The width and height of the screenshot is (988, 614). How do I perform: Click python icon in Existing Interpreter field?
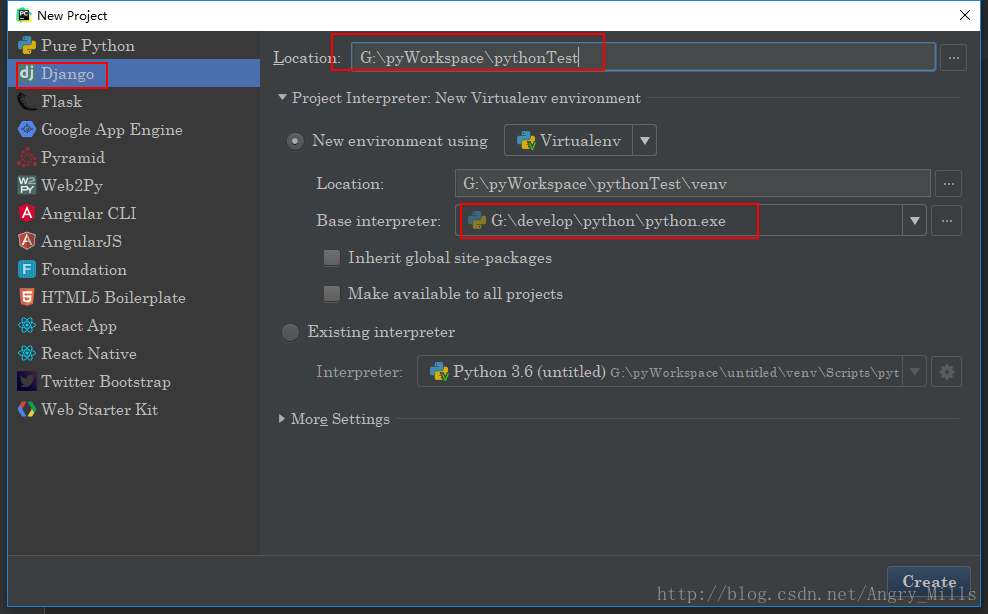click(439, 372)
